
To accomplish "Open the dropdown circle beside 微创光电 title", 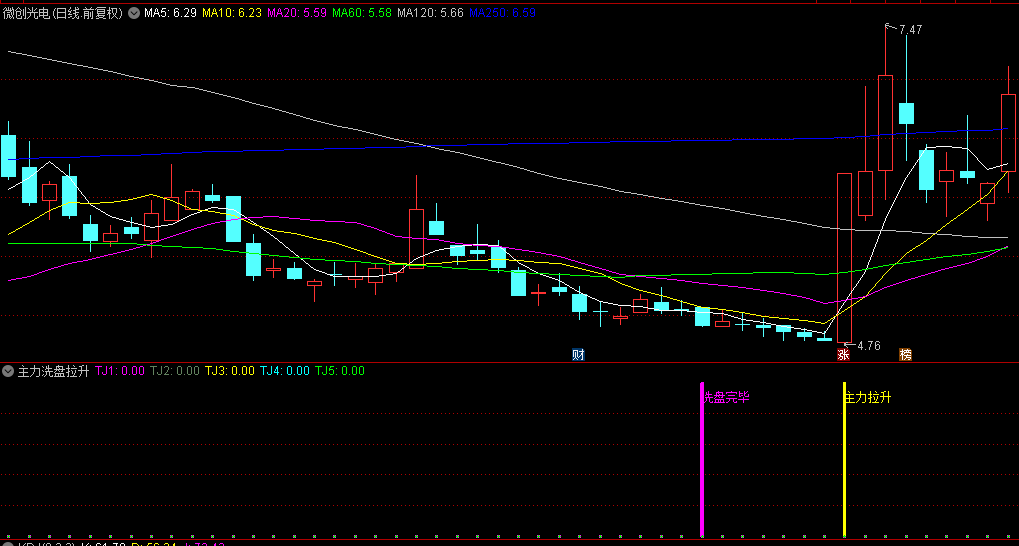I will [x=134, y=12].
